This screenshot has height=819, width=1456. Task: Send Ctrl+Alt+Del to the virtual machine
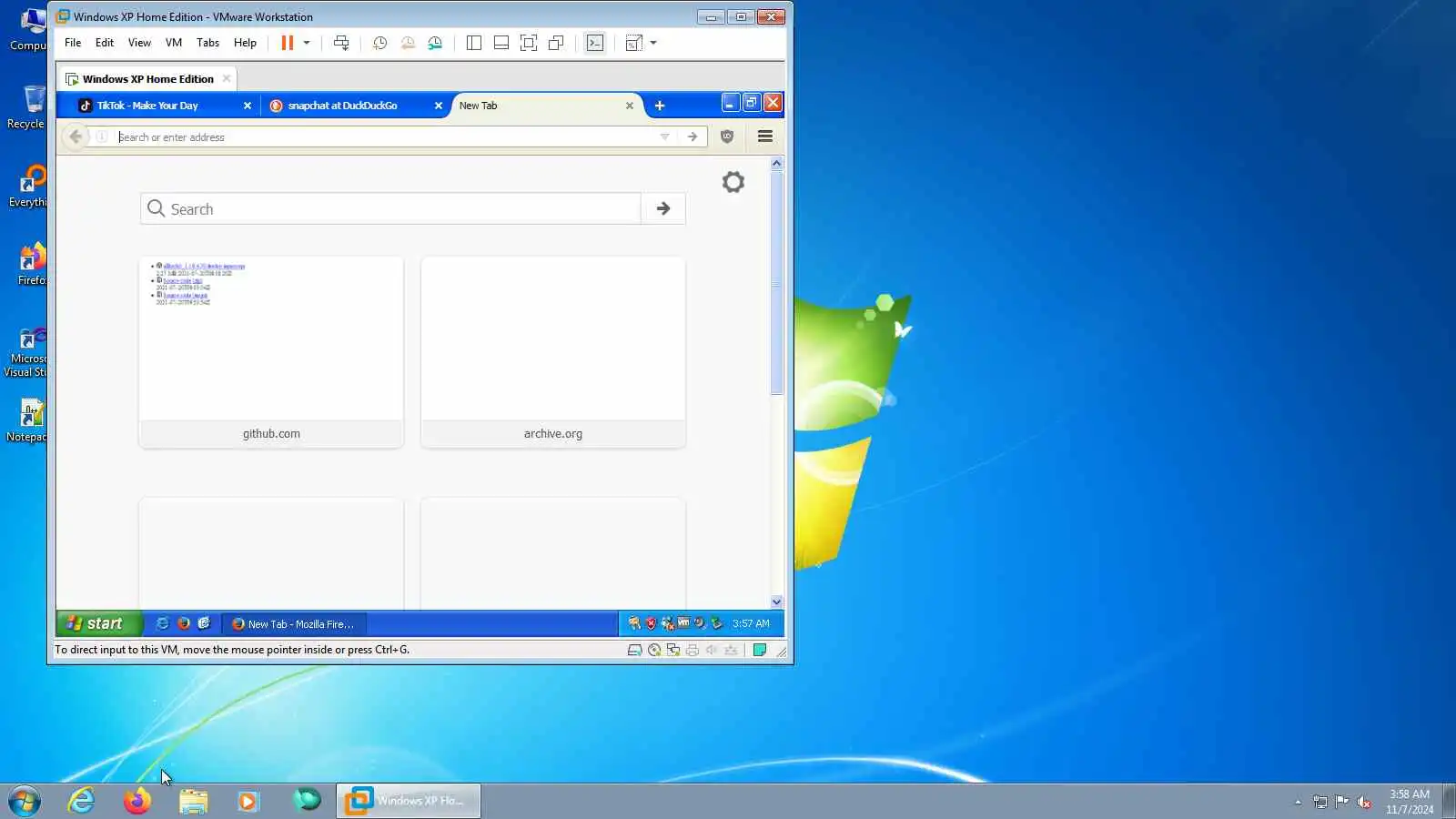[341, 43]
